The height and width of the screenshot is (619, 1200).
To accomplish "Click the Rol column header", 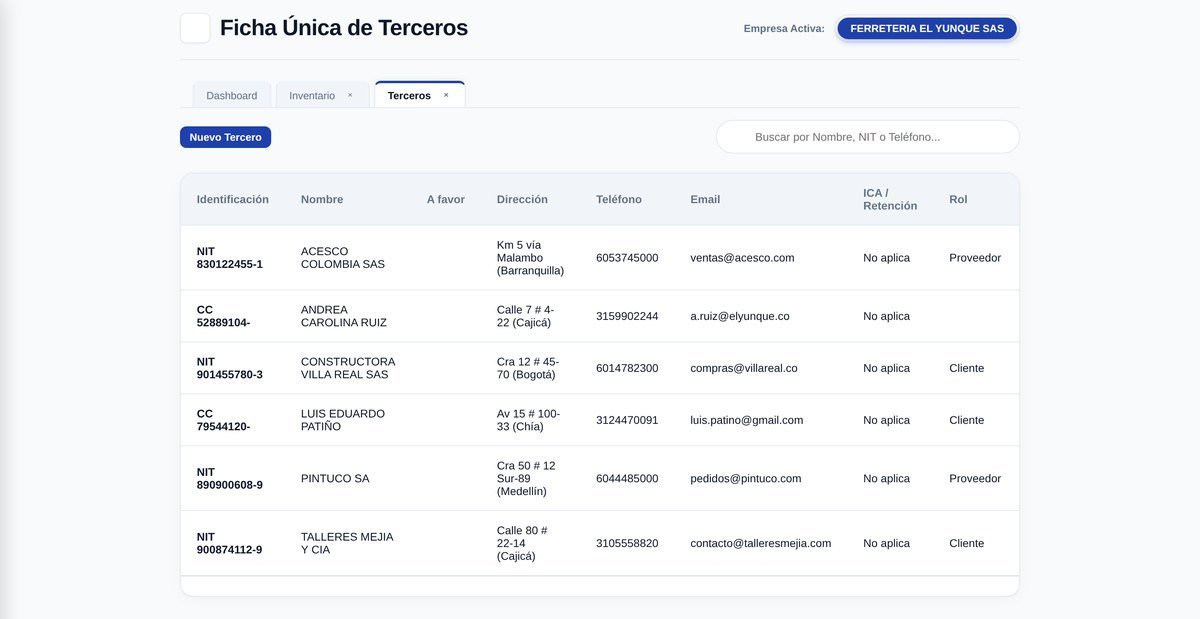I will coord(958,199).
